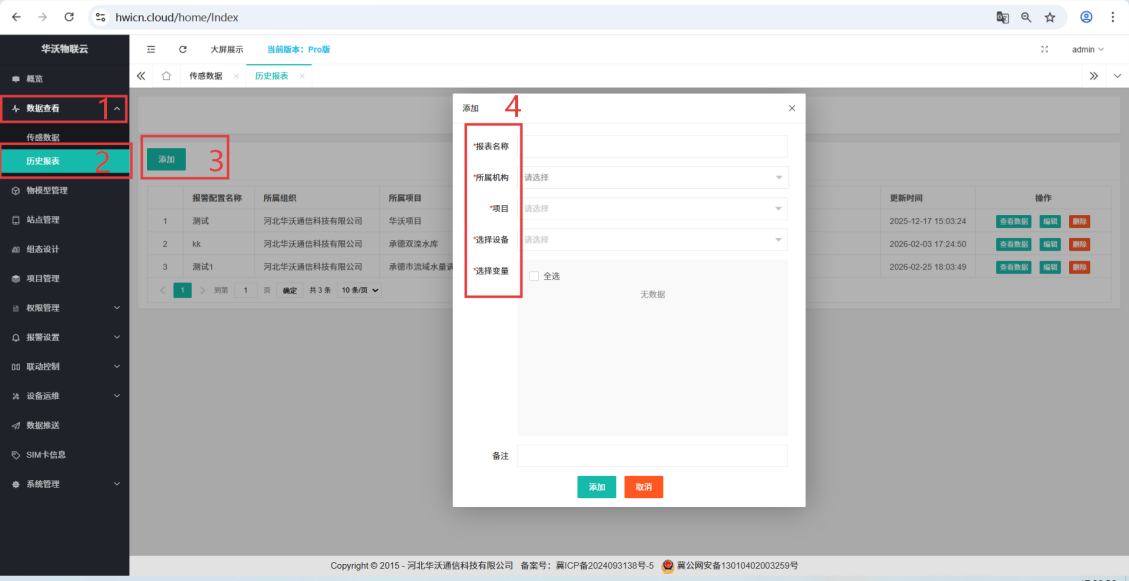
Task: Bookmark this page with star icon
Action: (1050, 17)
